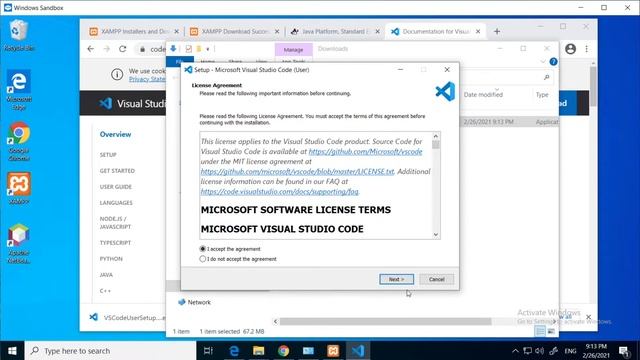Select the VS Code setup taskbar icon
This screenshot has height=360, width=640.
[358, 351]
